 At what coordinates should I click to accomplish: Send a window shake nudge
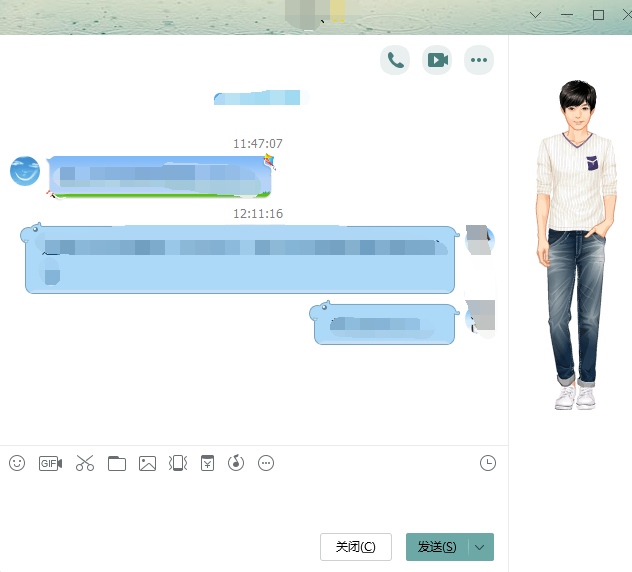pyautogui.click(x=178, y=463)
